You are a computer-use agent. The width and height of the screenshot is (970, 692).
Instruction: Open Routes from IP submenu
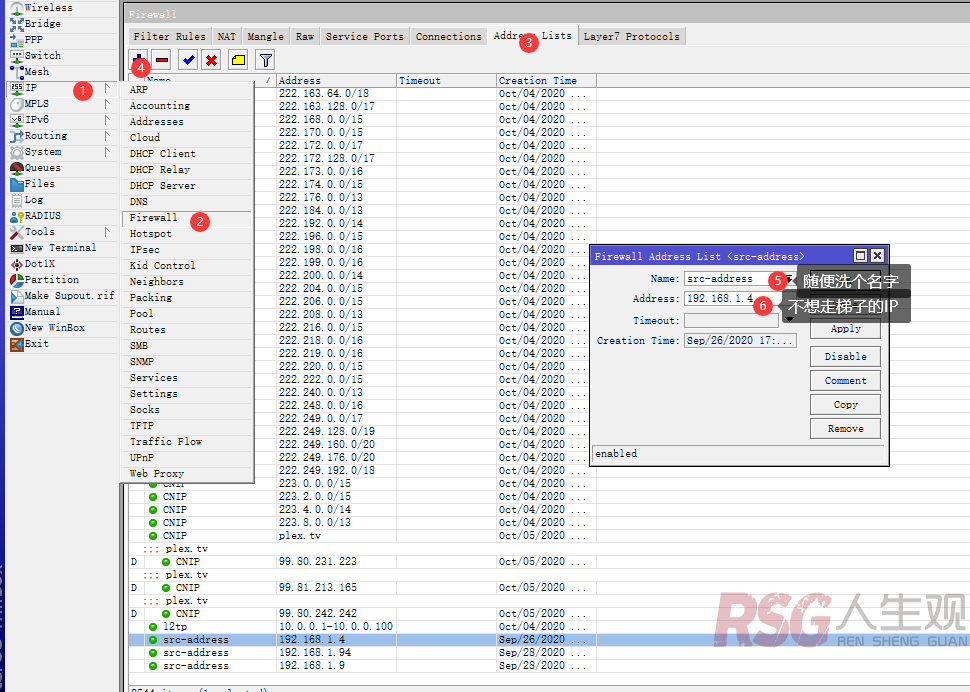pyautogui.click(x=187, y=330)
